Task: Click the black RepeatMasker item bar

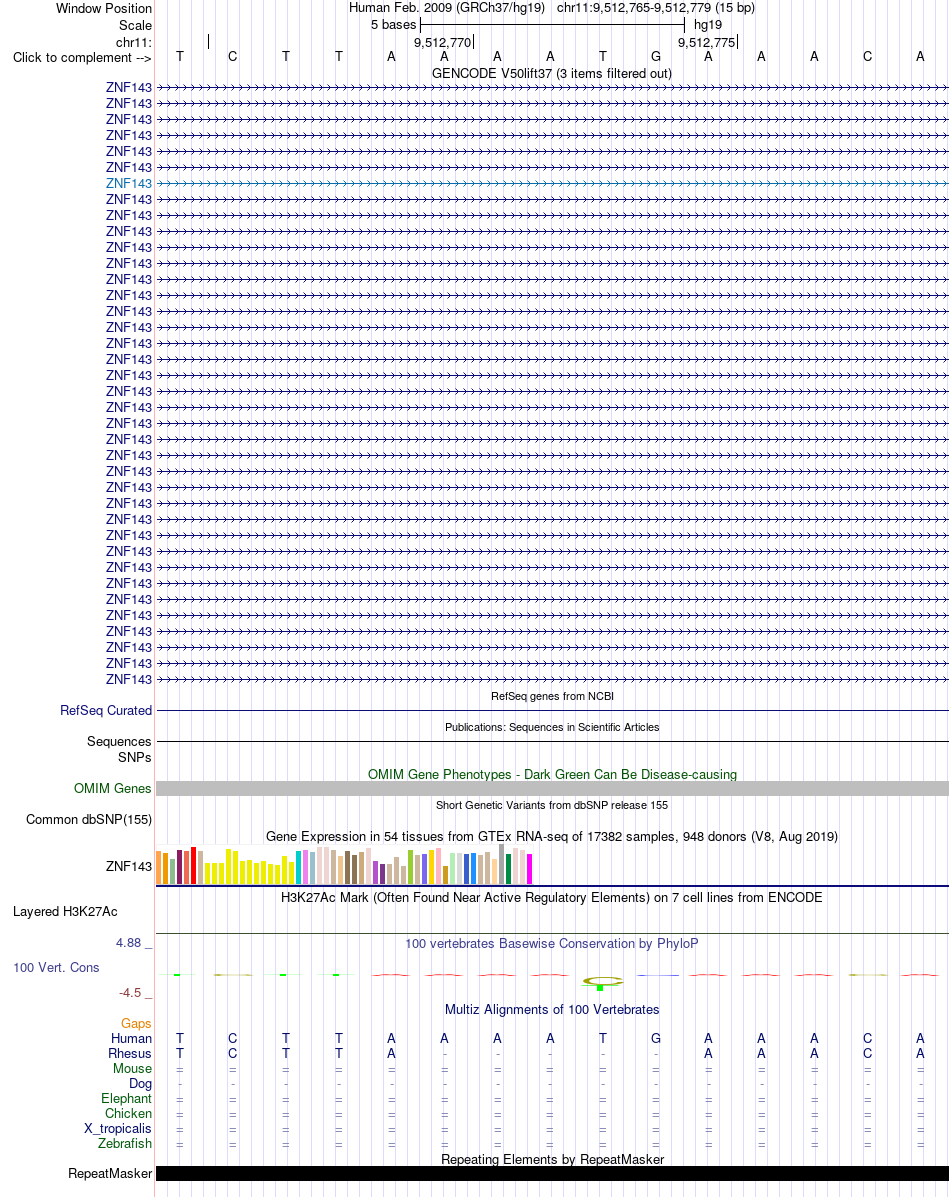Action: pos(552,1173)
